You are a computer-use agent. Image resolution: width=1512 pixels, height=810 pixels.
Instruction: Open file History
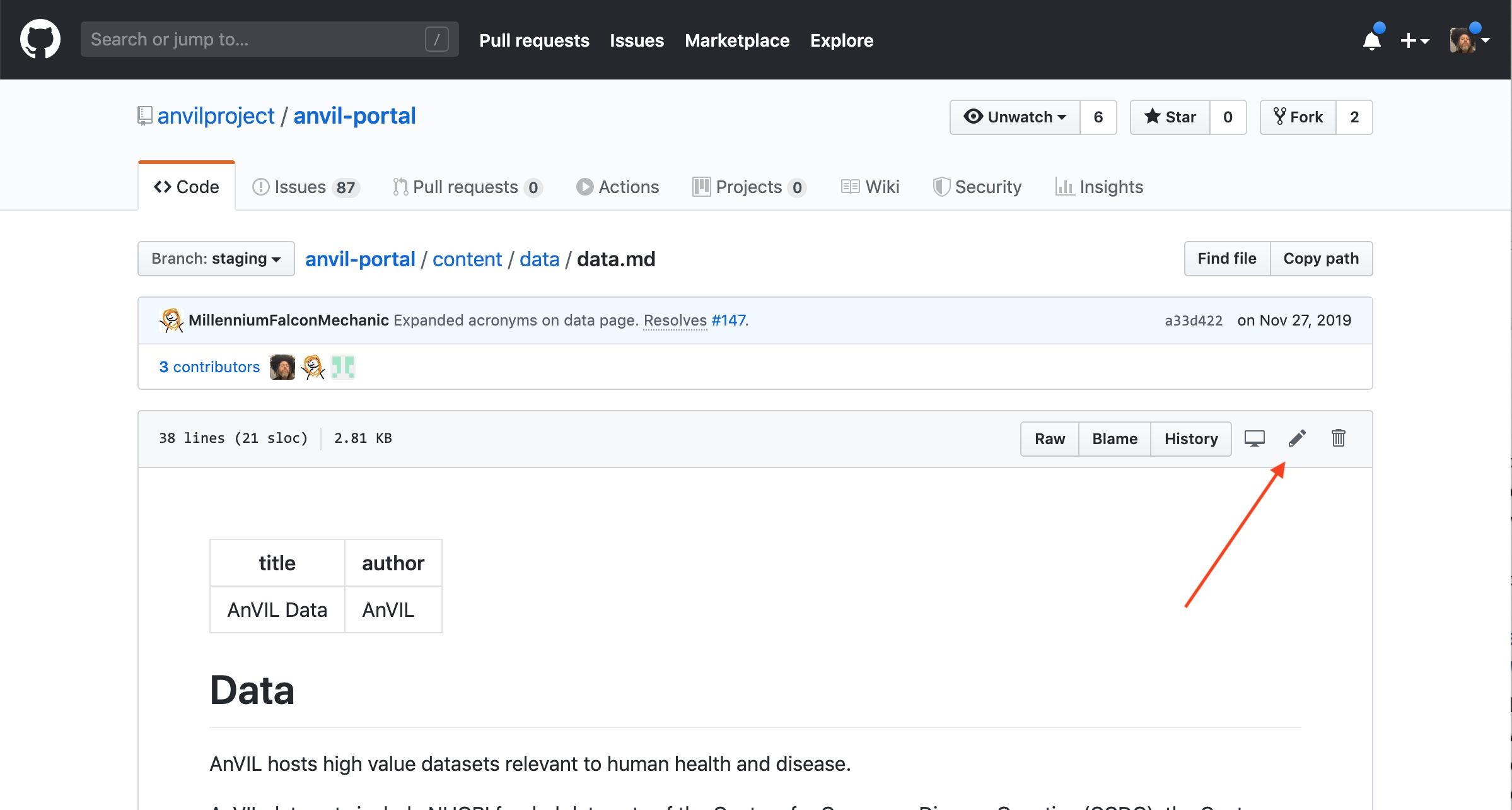[x=1191, y=439]
